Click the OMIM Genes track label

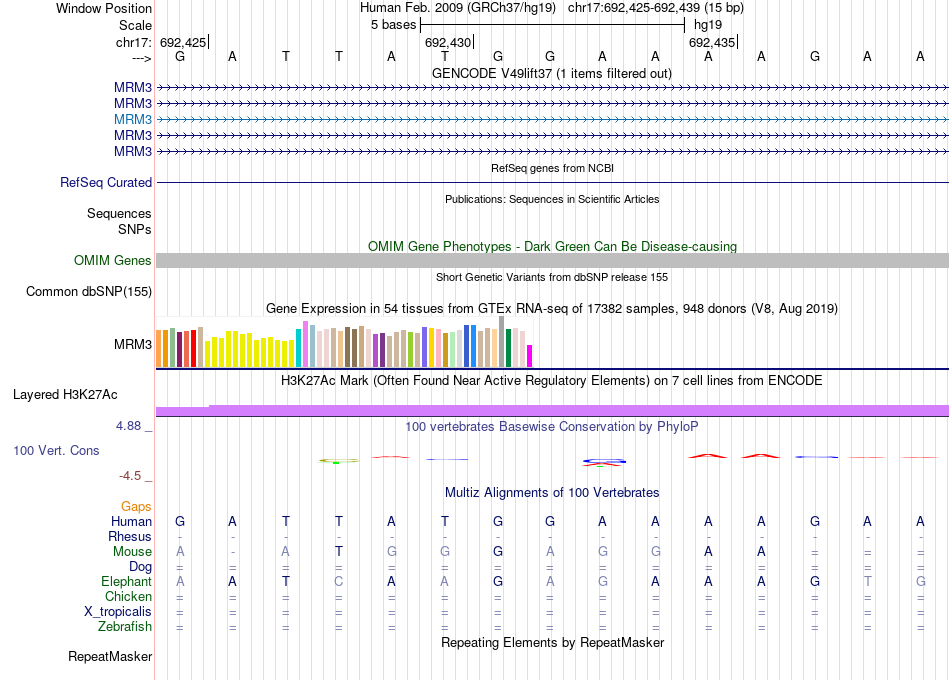[x=113, y=261]
